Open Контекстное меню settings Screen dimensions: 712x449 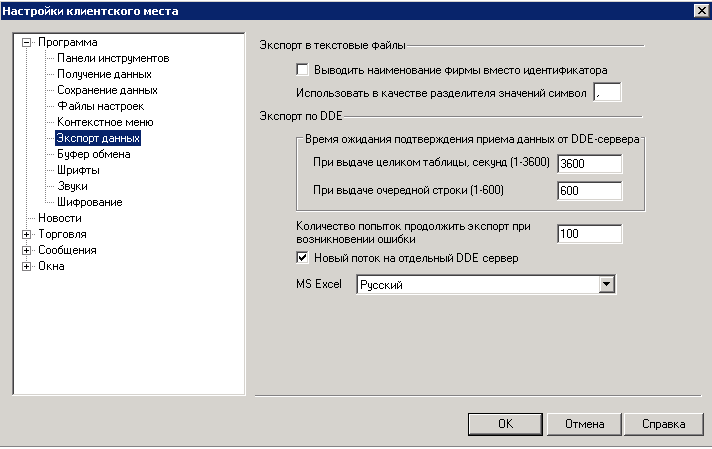(105, 122)
